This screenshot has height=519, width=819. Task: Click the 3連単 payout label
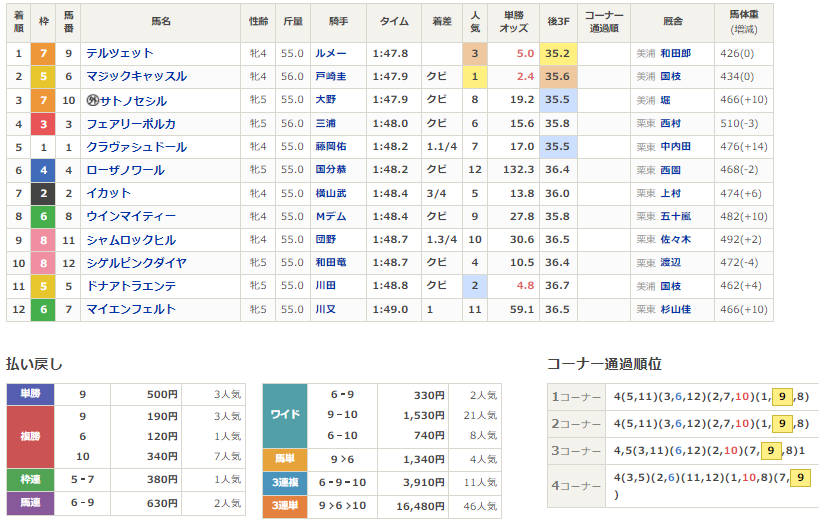[x=285, y=505]
